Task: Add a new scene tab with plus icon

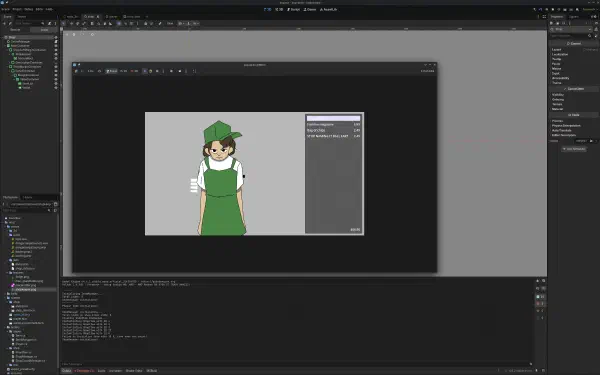Action: tap(147, 16)
